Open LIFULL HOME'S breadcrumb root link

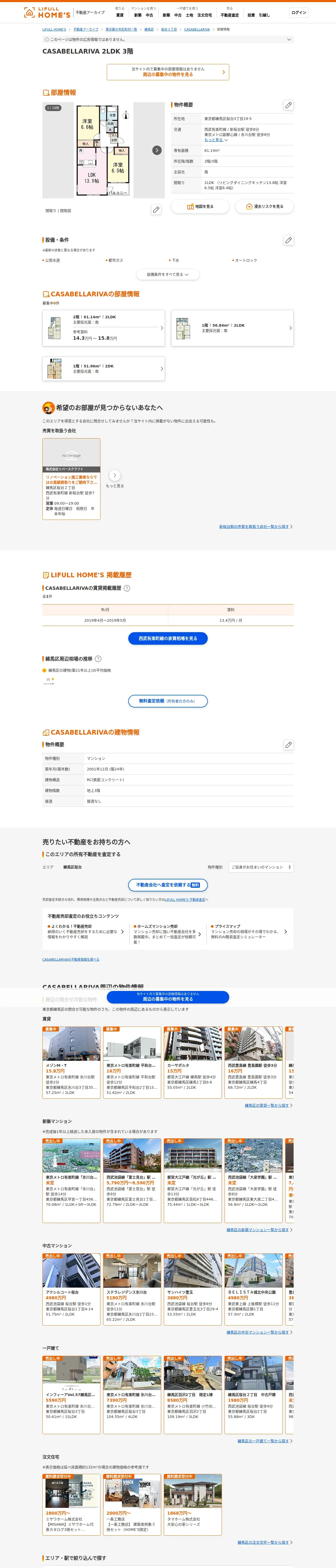tap(54, 29)
